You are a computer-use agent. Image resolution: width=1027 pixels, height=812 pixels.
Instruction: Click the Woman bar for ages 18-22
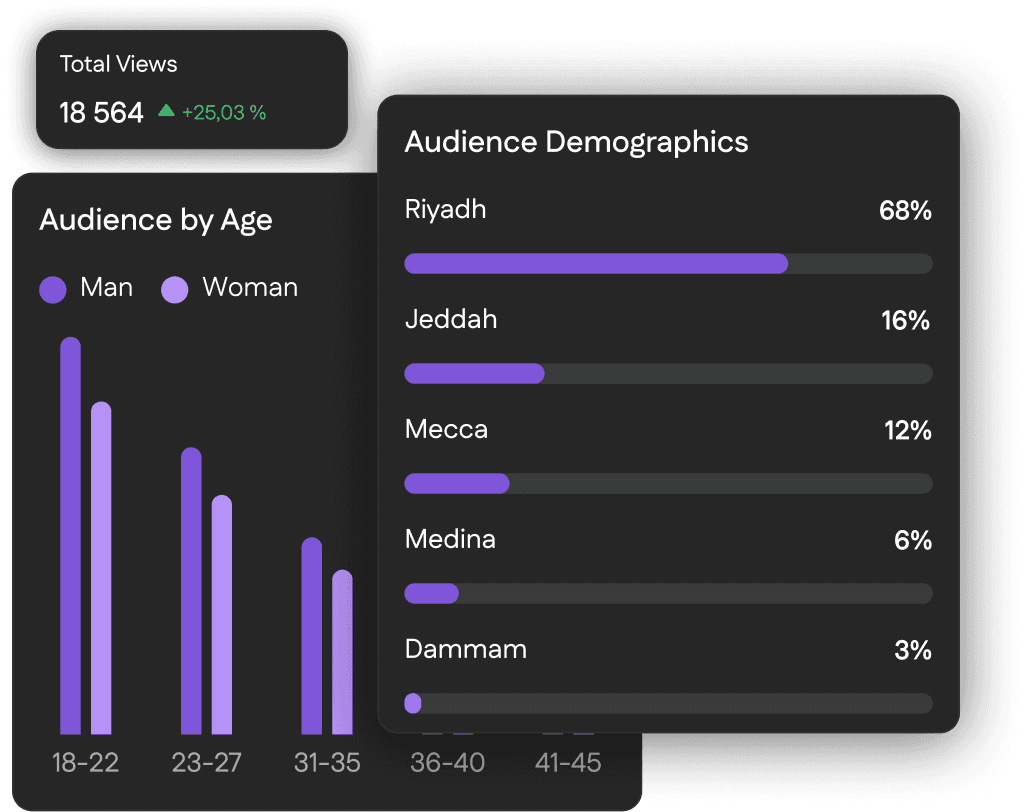click(101, 568)
